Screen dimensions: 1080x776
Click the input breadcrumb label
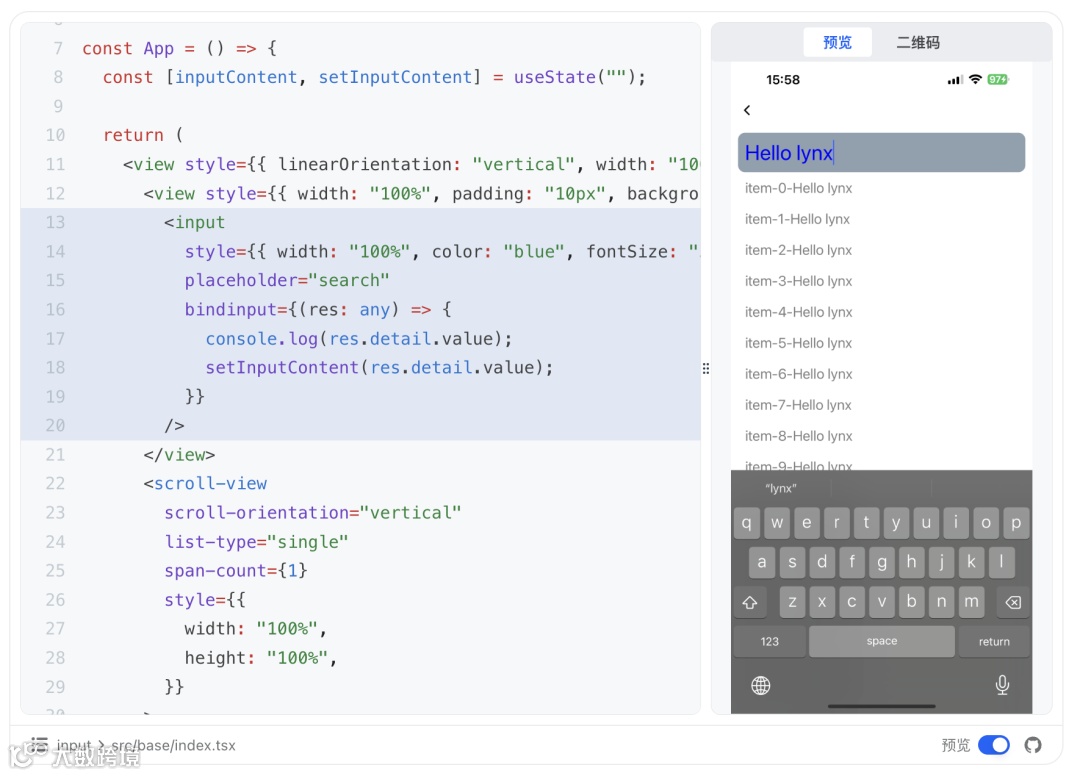(x=74, y=745)
